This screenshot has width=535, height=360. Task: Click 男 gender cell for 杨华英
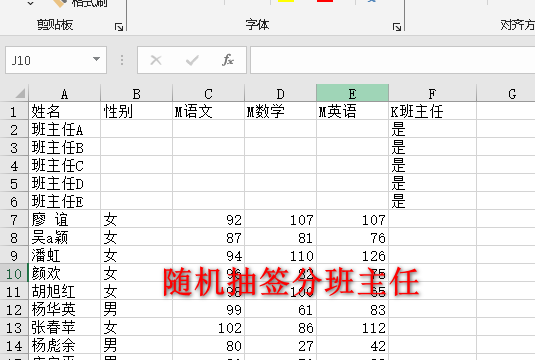coord(136,309)
